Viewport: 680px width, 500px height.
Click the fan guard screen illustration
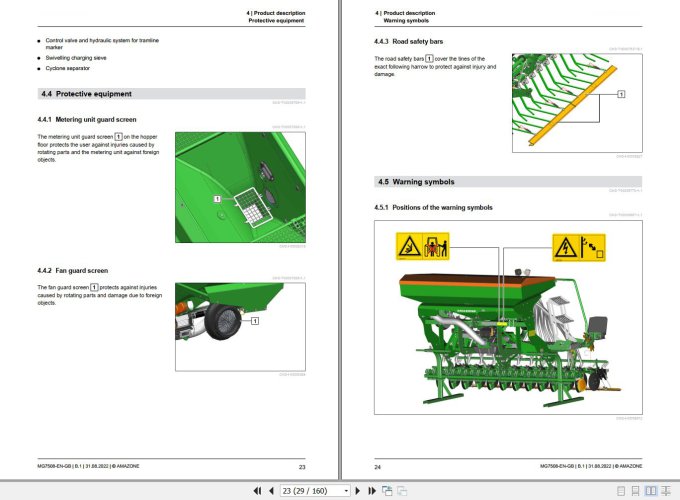click(x=240, y=327)
